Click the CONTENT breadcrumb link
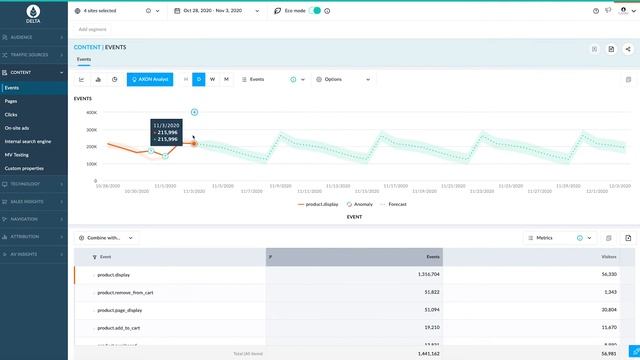The height and width of the screenshot is (360, 640). point(87,47)
